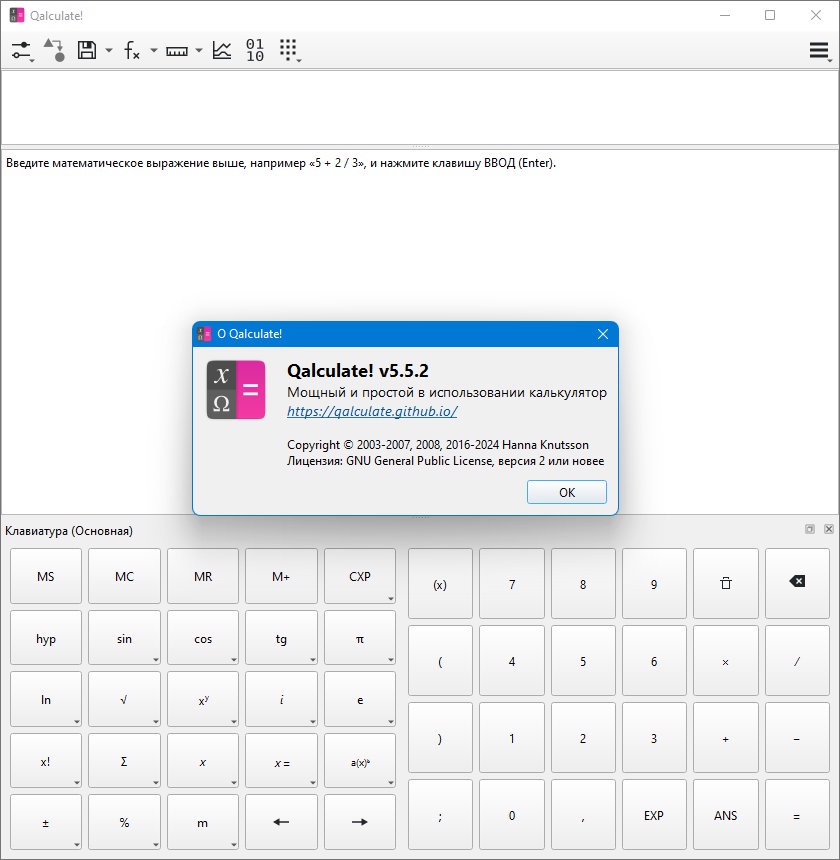Toggle the hyp hyperbolic mode key
The height and width of the screenshot is (860, 840).
point(46,637)
